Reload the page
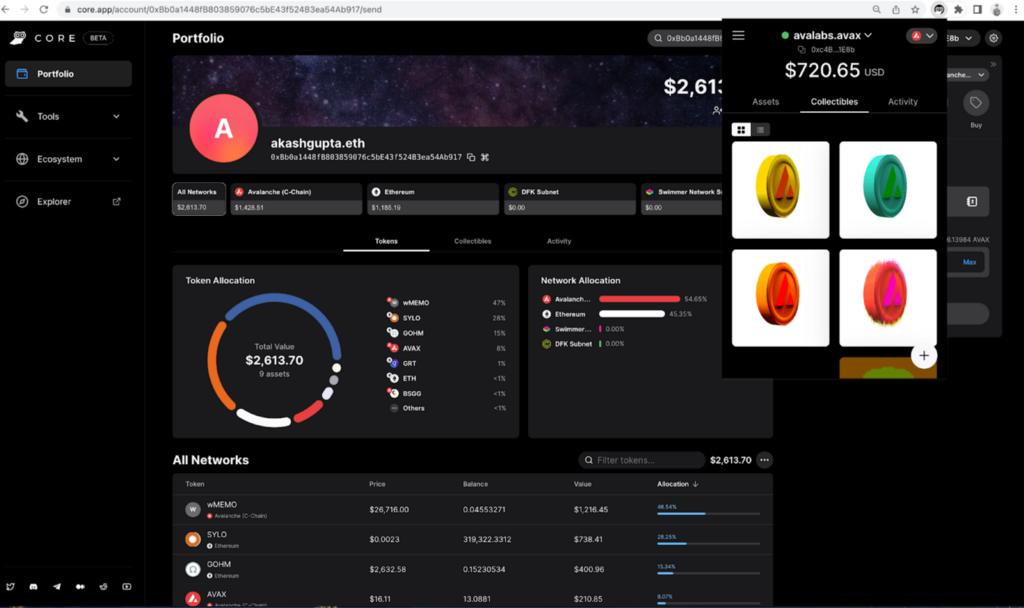The image size is (1024, 608). point(44,9)
